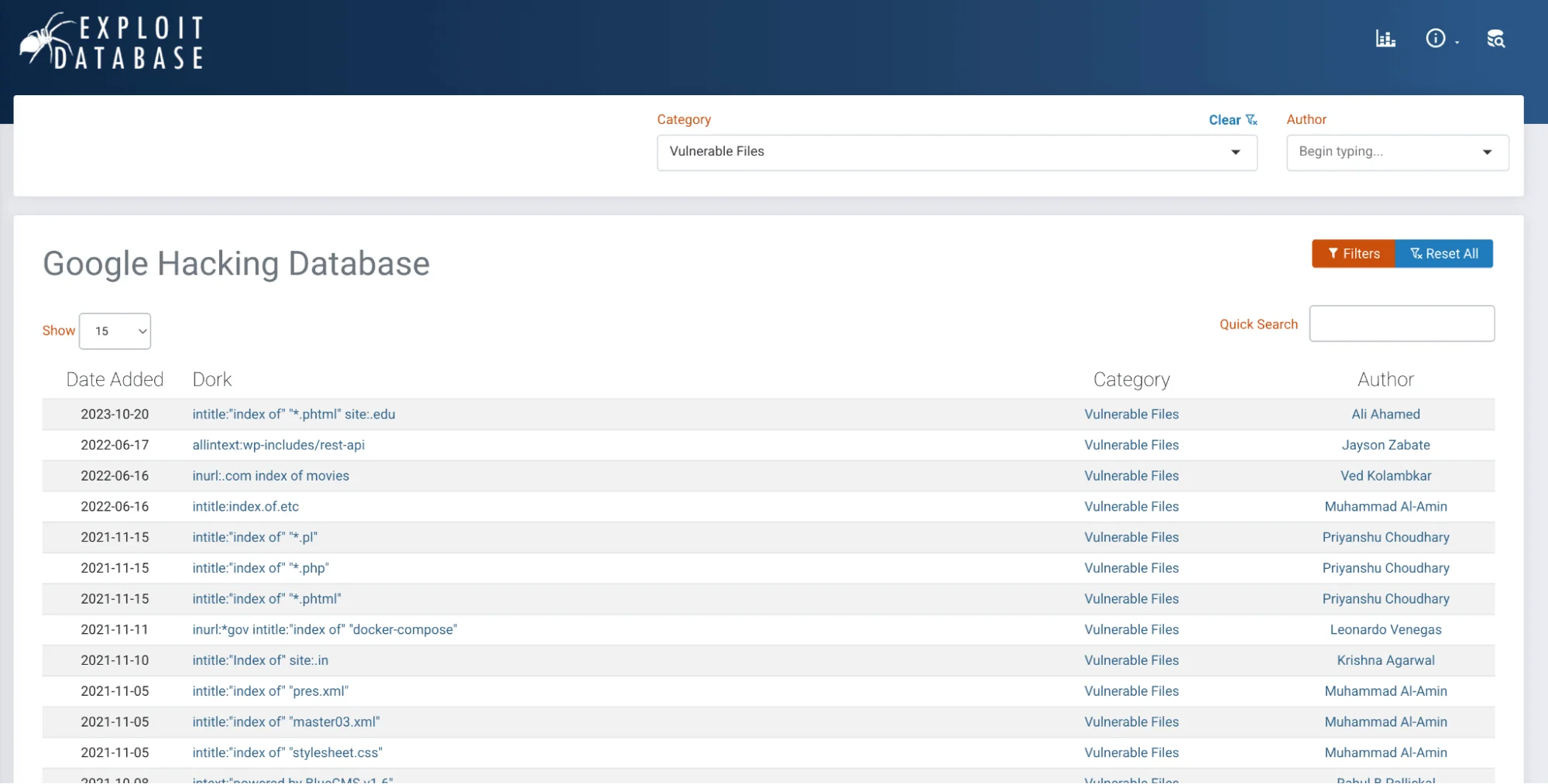Open dork intitle:"index of" "*.pl"
1548x784 pixels.
point(255,537)
